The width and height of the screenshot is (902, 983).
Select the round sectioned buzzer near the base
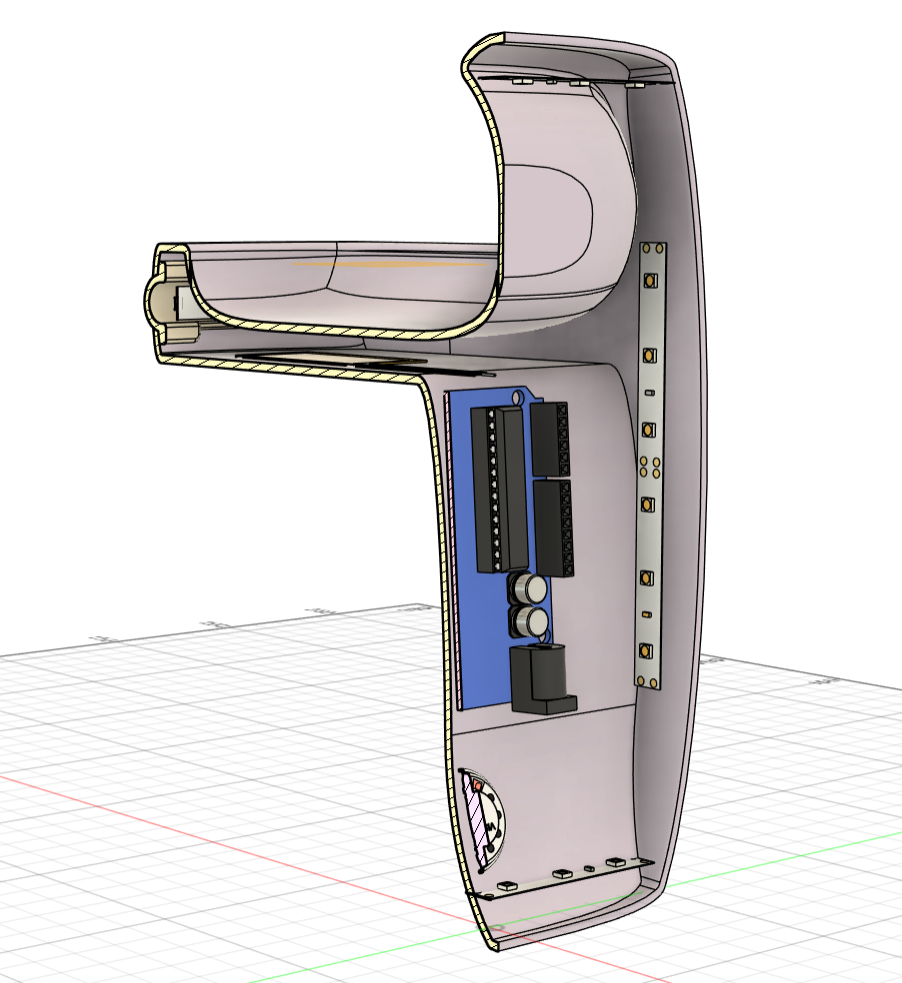tap(481, 820)
